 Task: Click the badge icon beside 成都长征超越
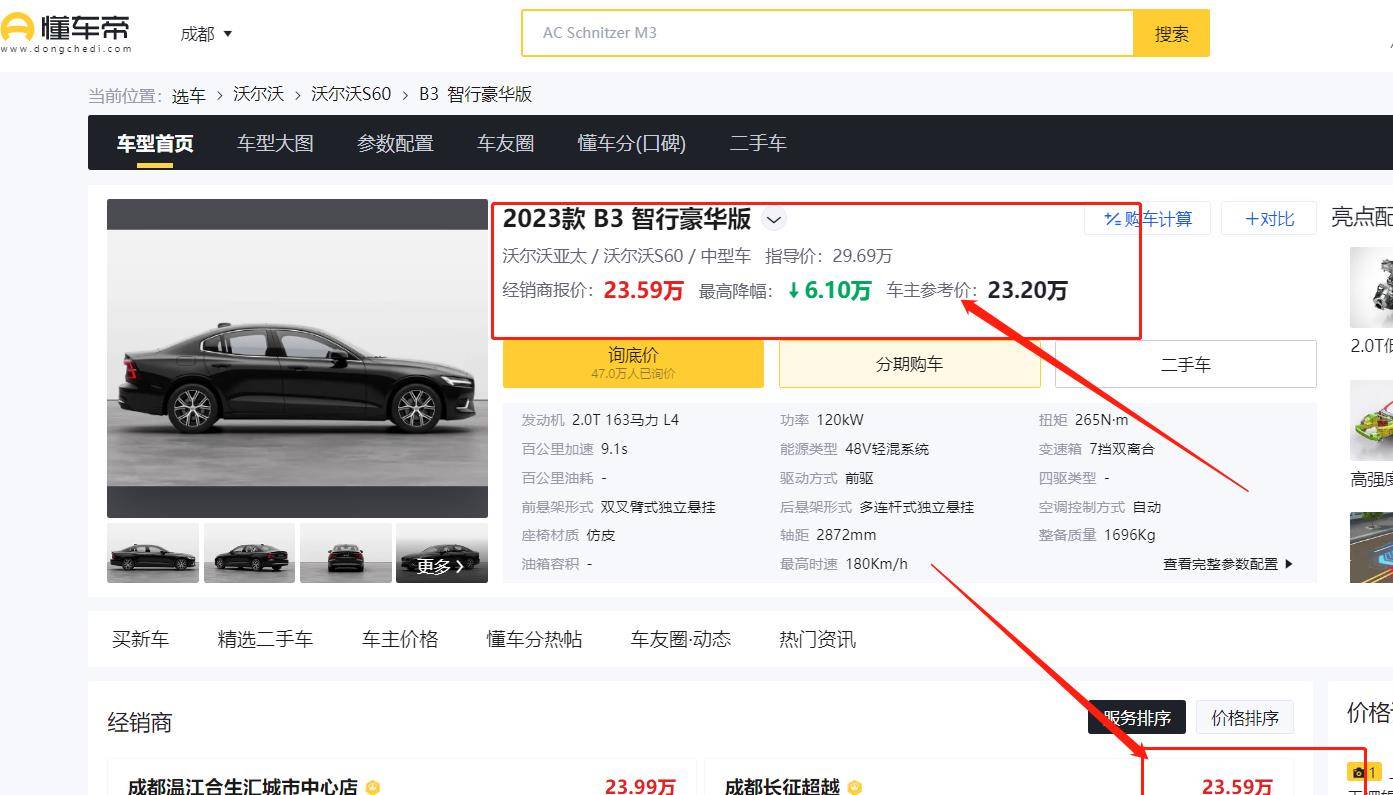pos(855,787)
